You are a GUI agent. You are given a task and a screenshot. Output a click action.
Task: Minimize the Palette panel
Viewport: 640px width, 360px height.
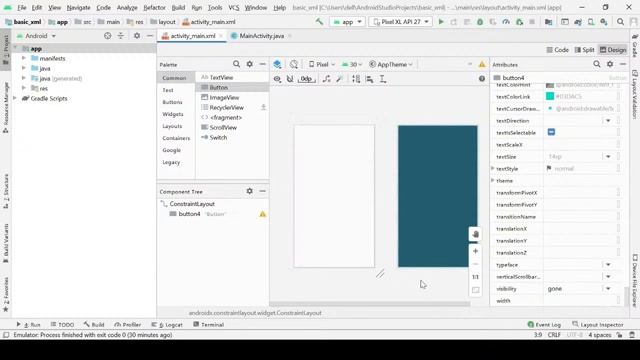(262, 64)
